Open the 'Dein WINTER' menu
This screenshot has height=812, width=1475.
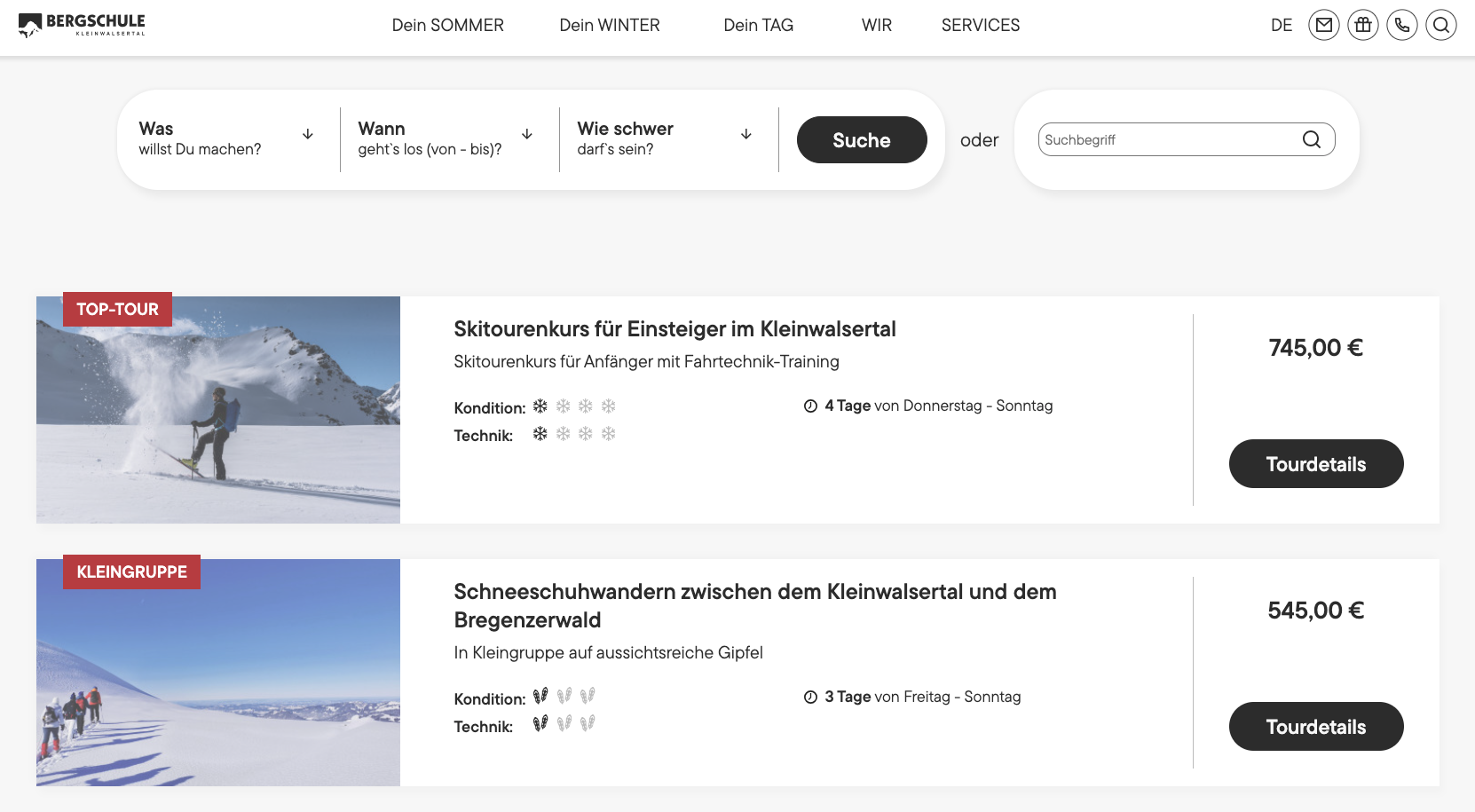[609, 26]
